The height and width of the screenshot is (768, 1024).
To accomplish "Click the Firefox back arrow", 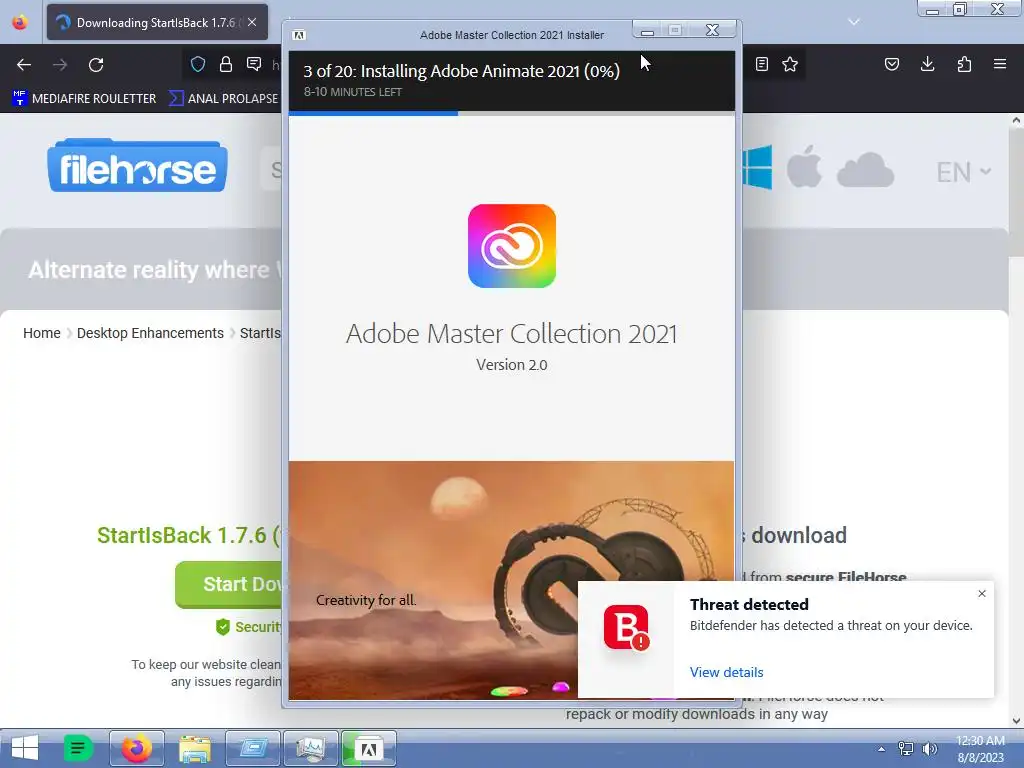I will pyautogui.click(x=24, y=65).
